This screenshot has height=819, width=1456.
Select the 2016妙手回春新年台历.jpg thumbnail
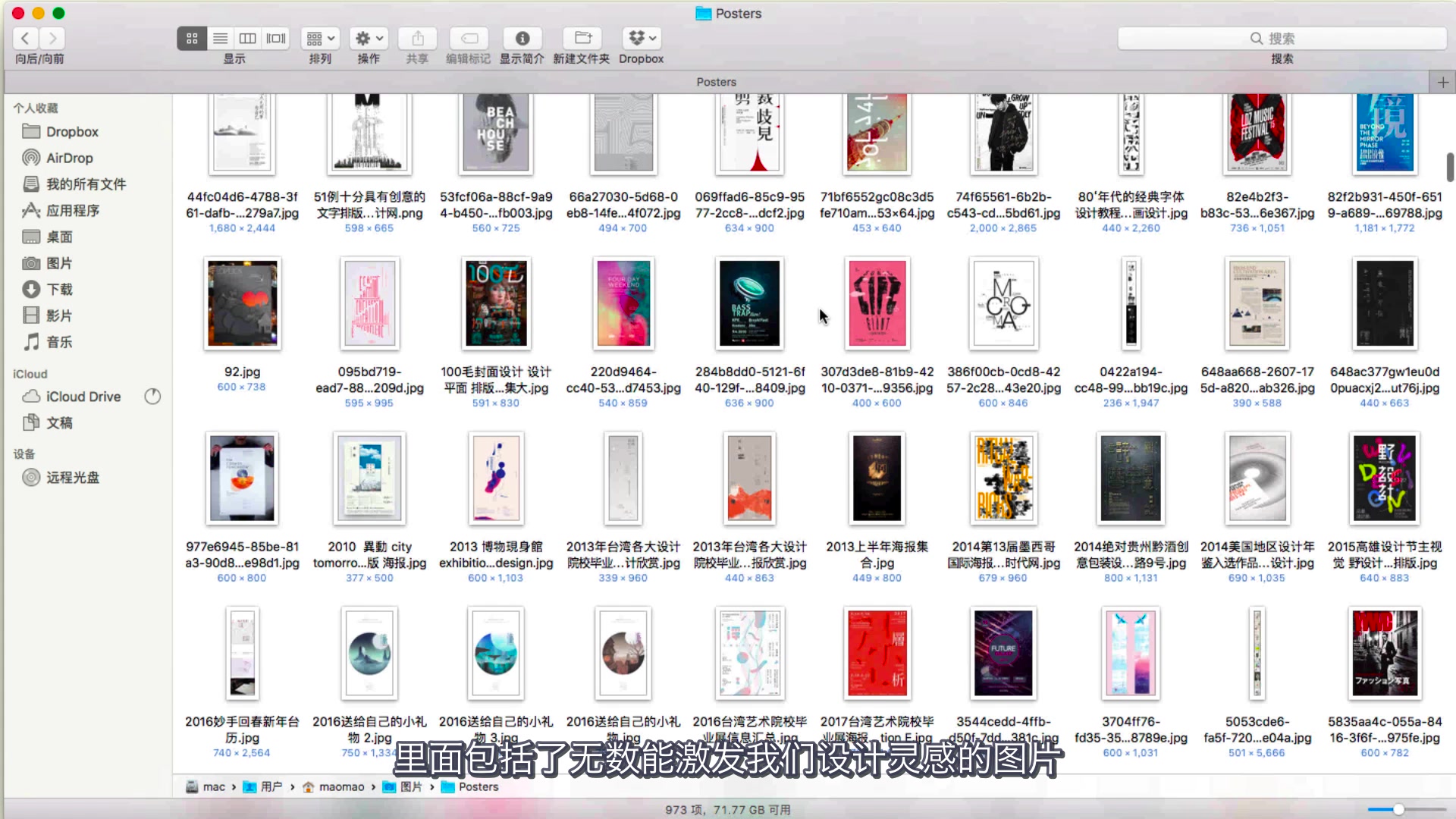[x=243, y=654]
